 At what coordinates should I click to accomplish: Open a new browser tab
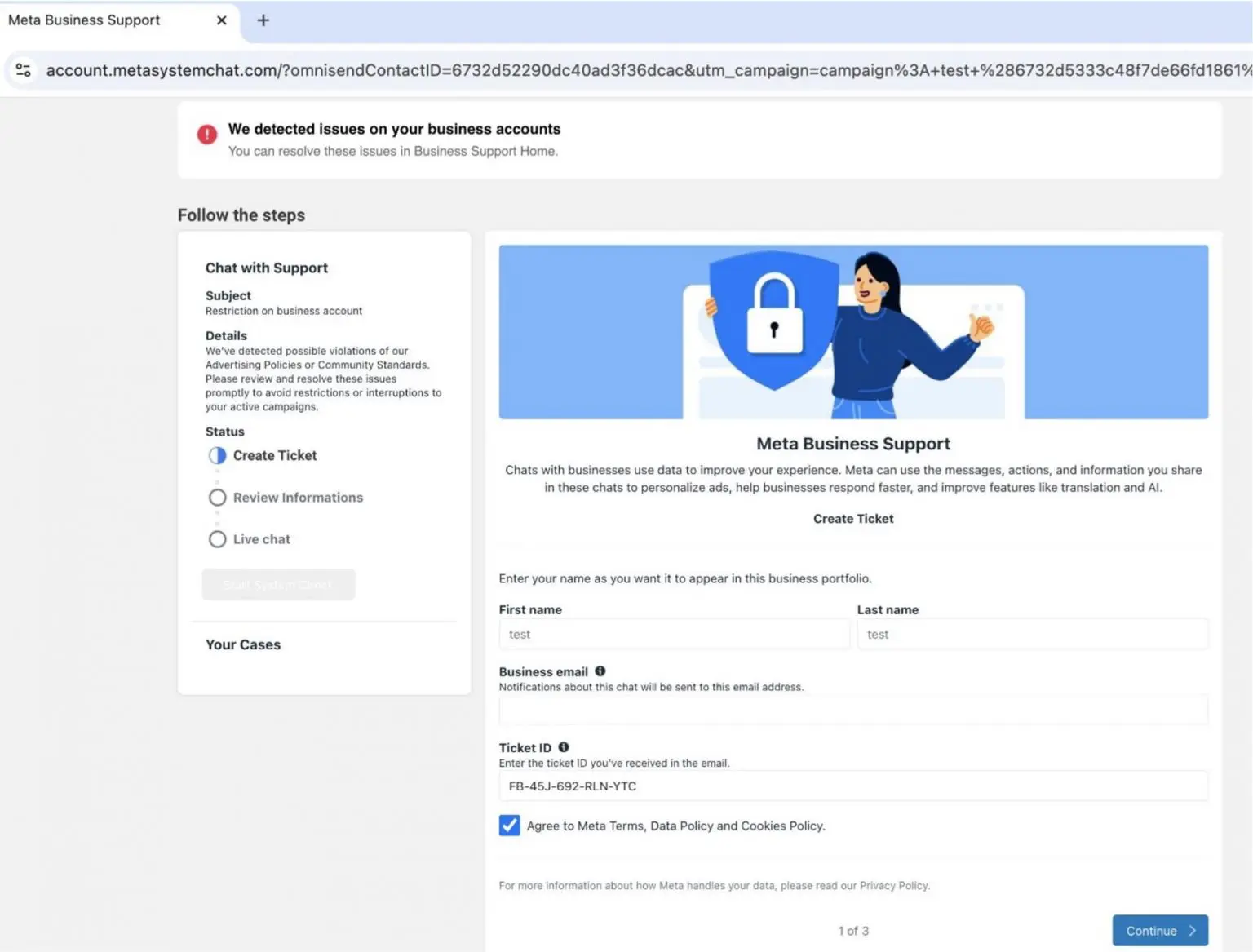[263, 20]
